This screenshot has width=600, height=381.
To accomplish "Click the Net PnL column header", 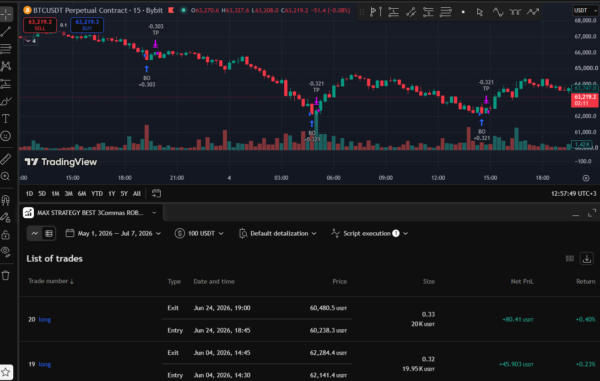I will pos(522,282).
